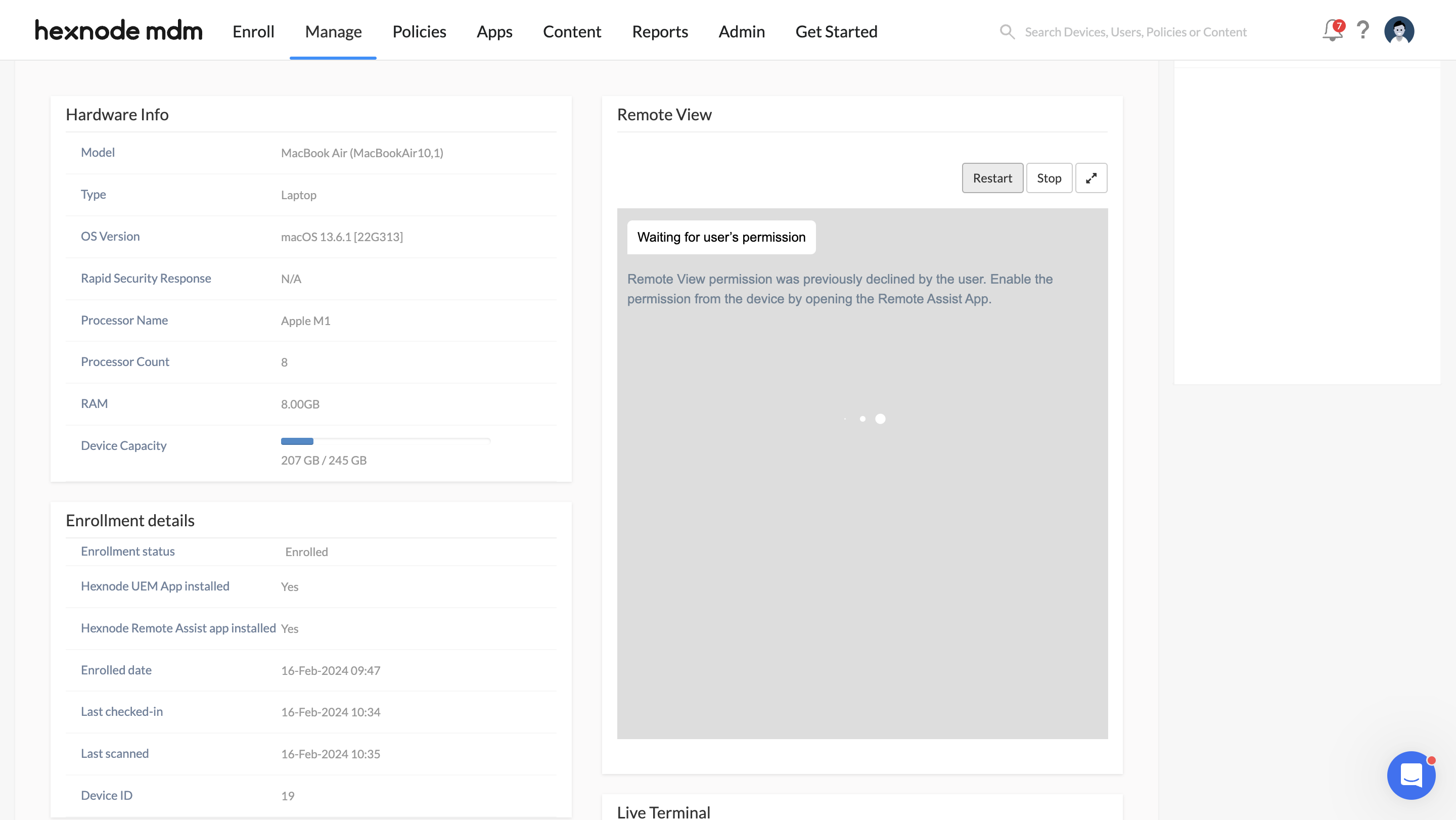Select processor name Apple M1
The height and width of the screenshot is (820, 1456).
(305, 321)
